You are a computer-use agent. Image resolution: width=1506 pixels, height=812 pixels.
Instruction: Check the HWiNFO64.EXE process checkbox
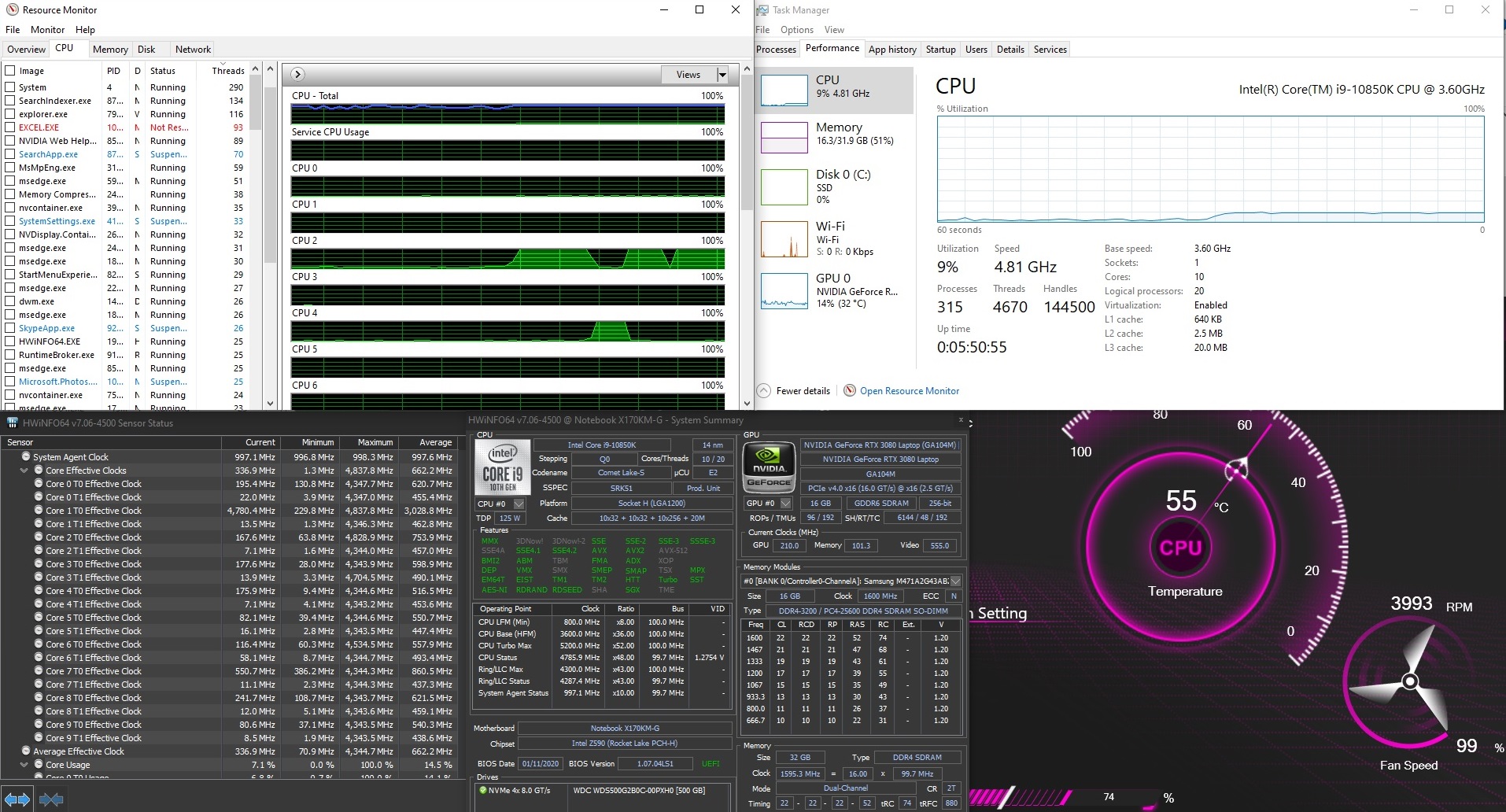(x=10, y=341)
